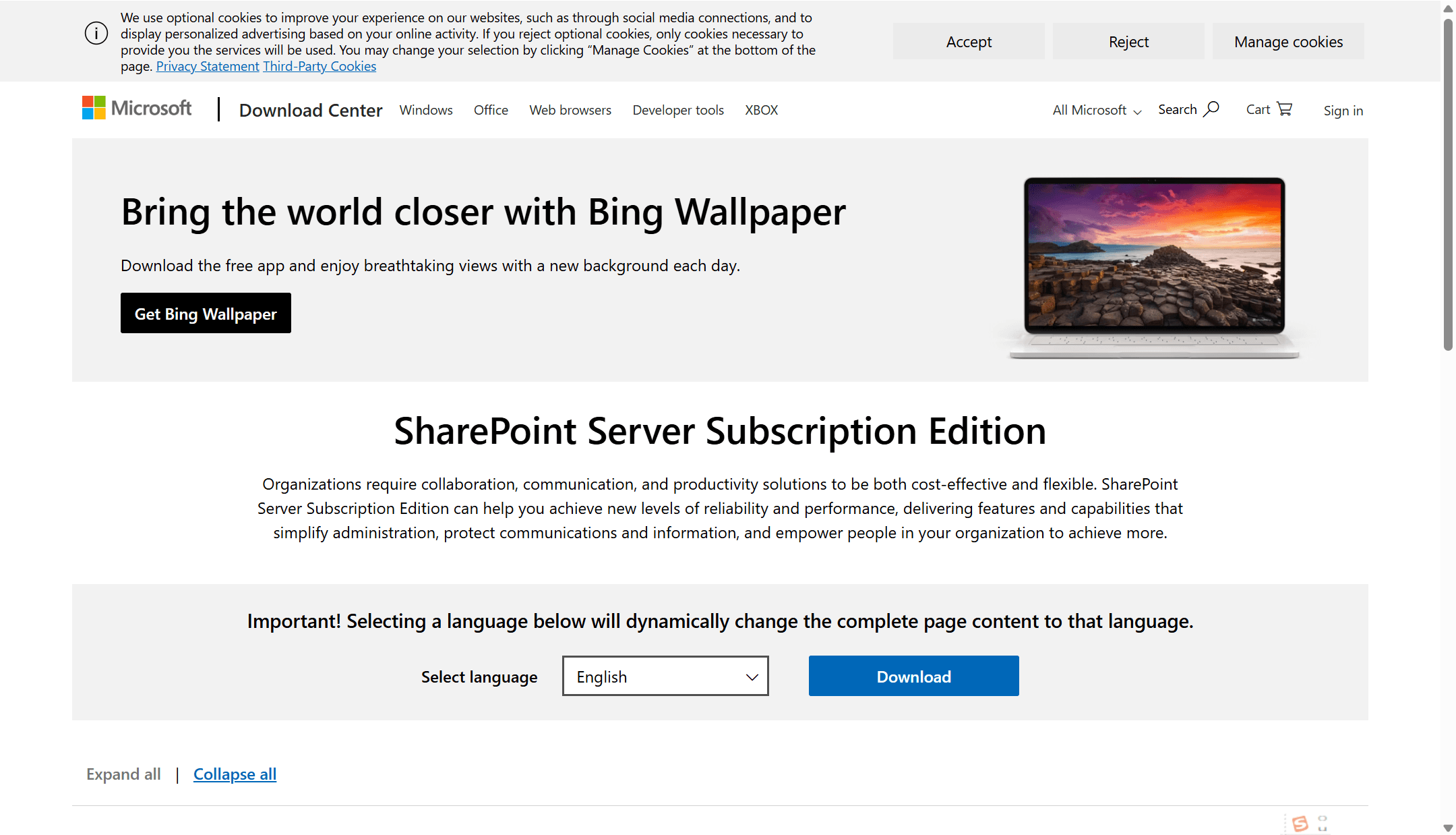Open the XBOX menu item
Screen dimensions: 1456x835
pos(762,110)
